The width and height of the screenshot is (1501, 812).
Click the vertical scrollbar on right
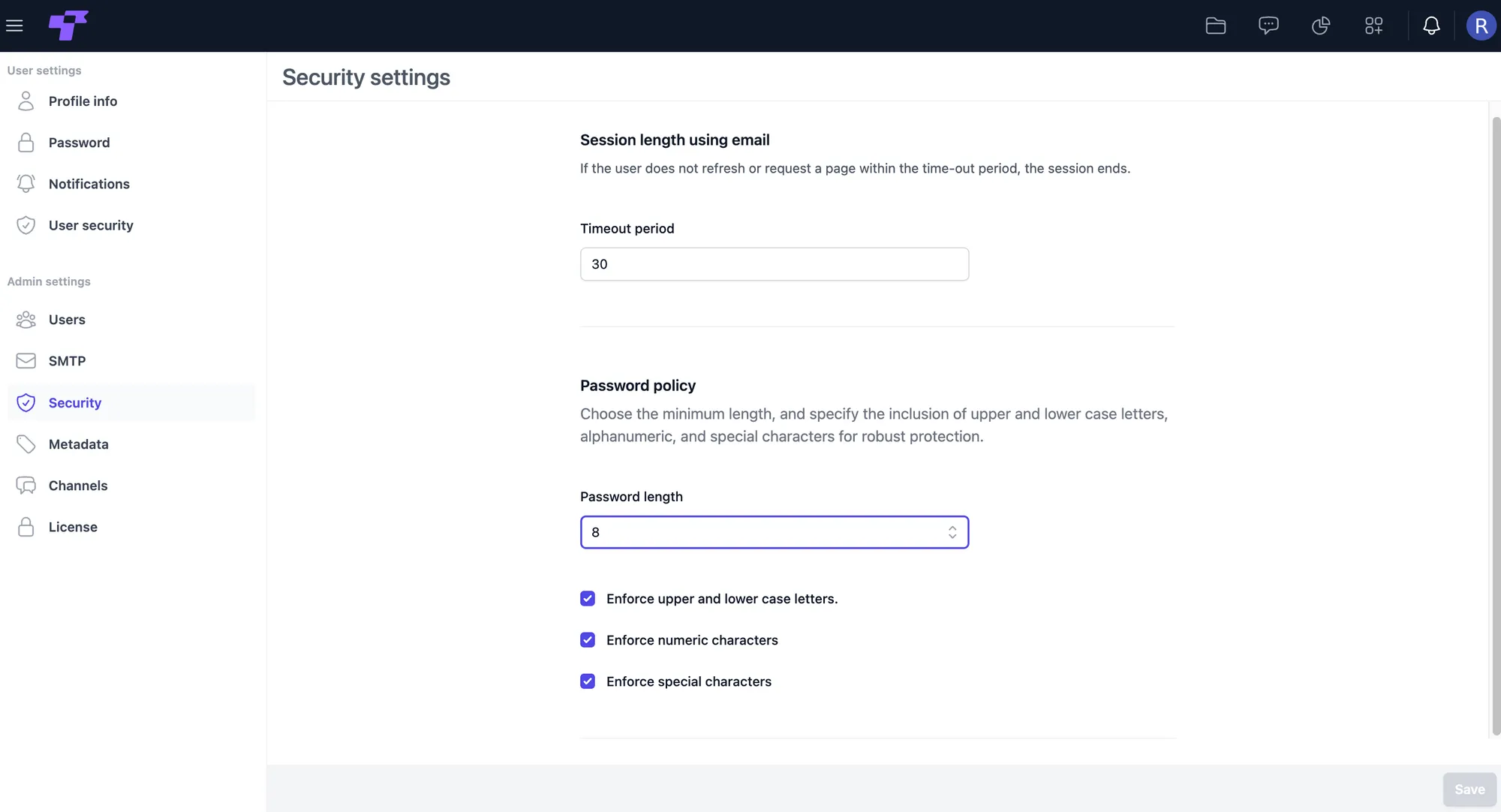1496,426
